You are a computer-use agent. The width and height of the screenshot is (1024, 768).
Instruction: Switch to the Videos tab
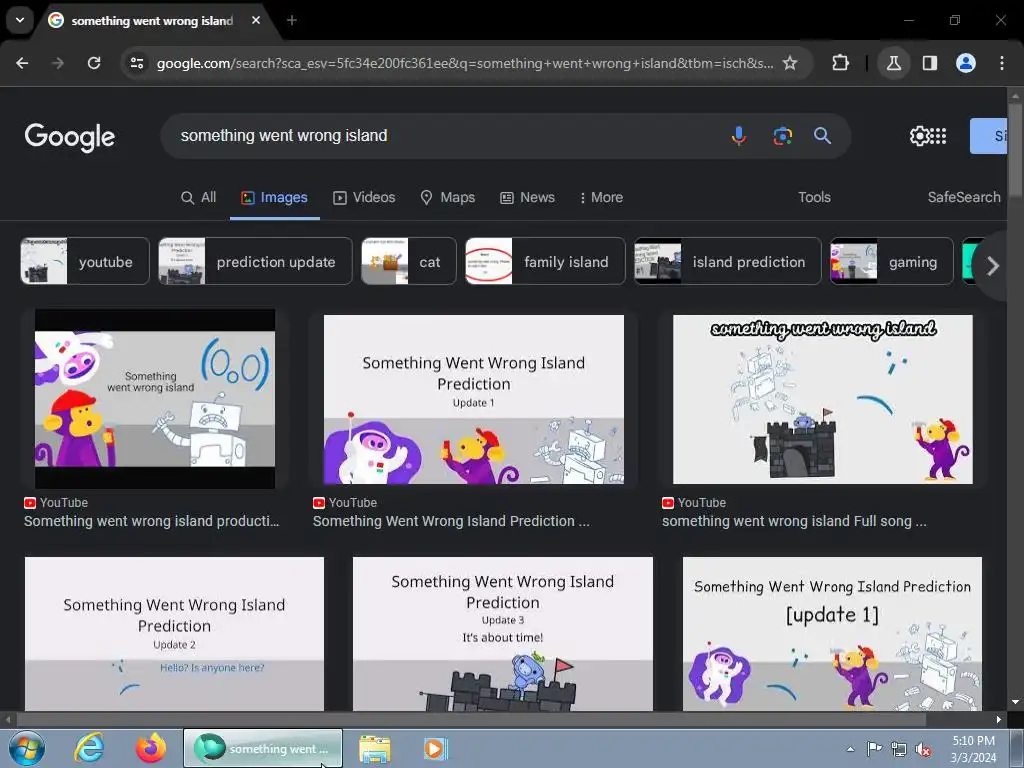pyautogui.click(x=364, y=197)
